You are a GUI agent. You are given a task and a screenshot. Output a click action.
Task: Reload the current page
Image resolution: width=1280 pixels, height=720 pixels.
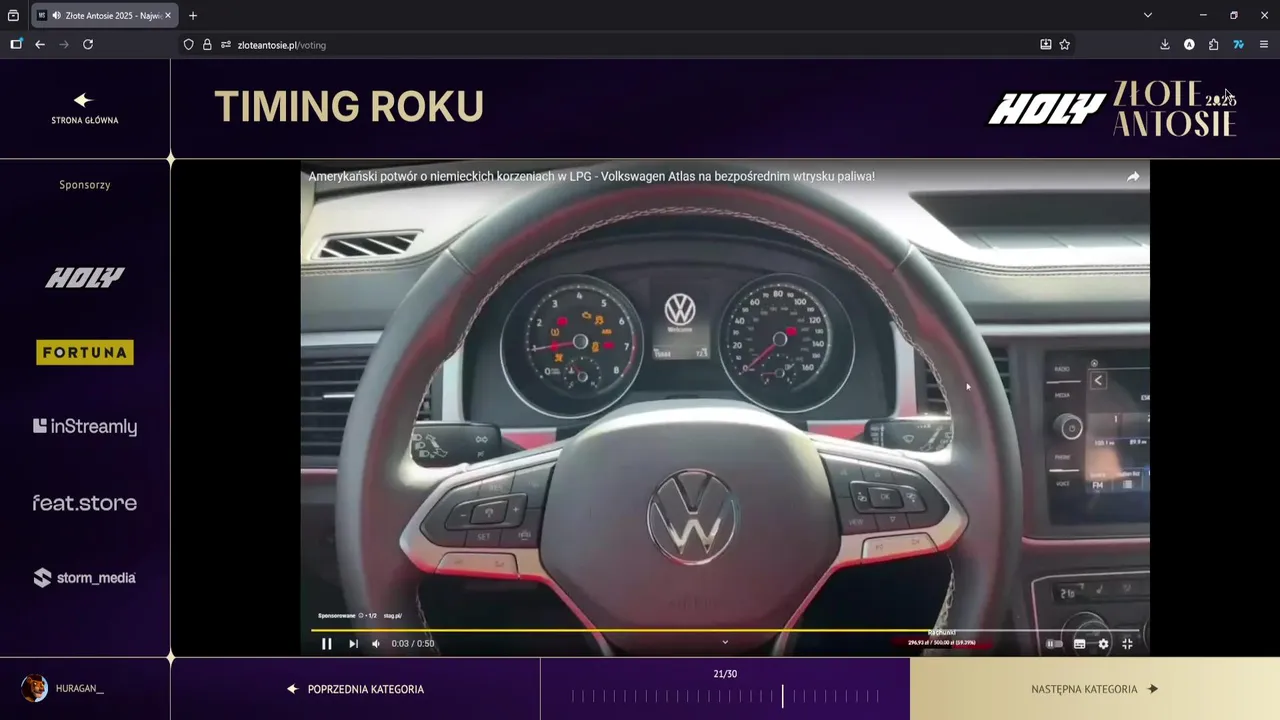click(88, 44)
